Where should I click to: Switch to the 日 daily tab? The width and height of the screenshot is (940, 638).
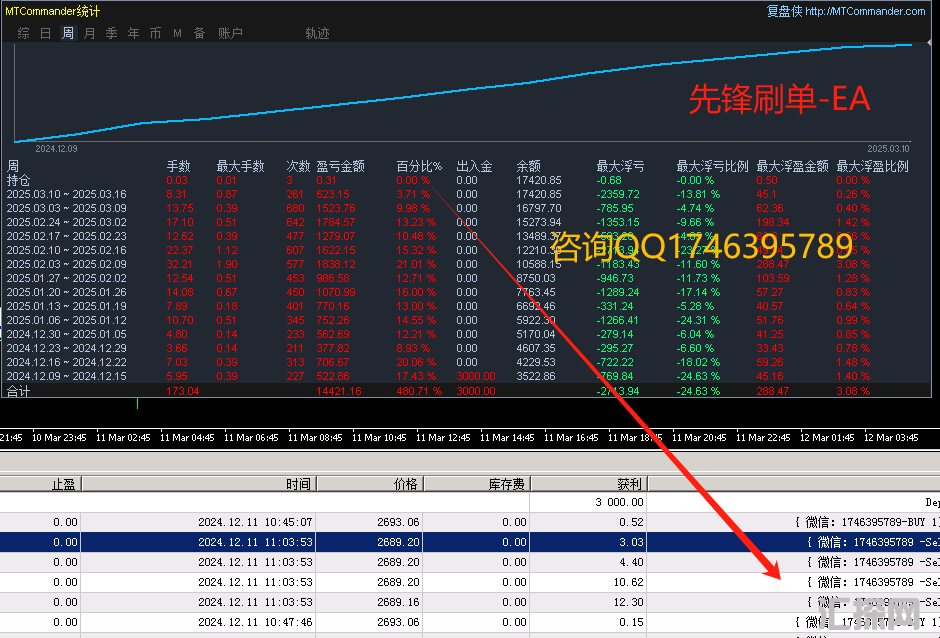(x=45, y=33)
